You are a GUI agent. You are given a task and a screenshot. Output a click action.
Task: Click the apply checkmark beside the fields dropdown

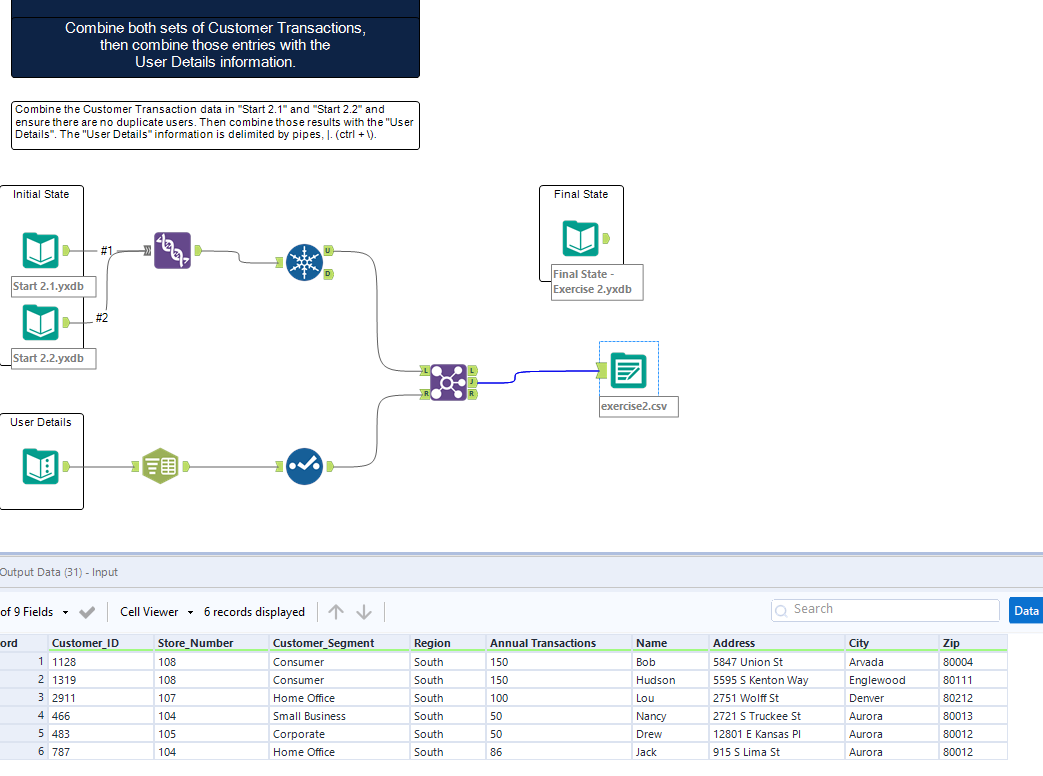pyautogui.click(x=88, y=611)
